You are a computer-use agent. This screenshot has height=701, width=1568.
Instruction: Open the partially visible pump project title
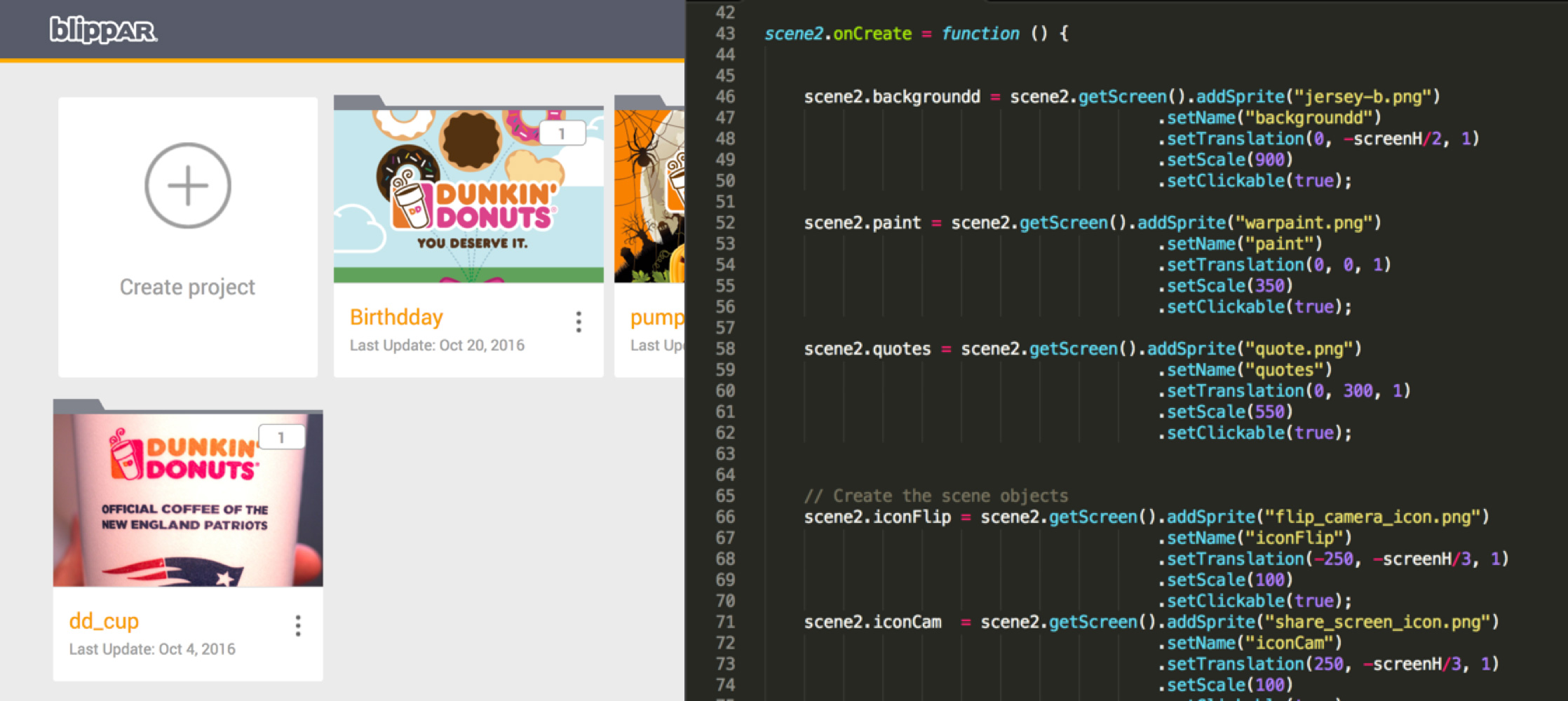[656, 318]
